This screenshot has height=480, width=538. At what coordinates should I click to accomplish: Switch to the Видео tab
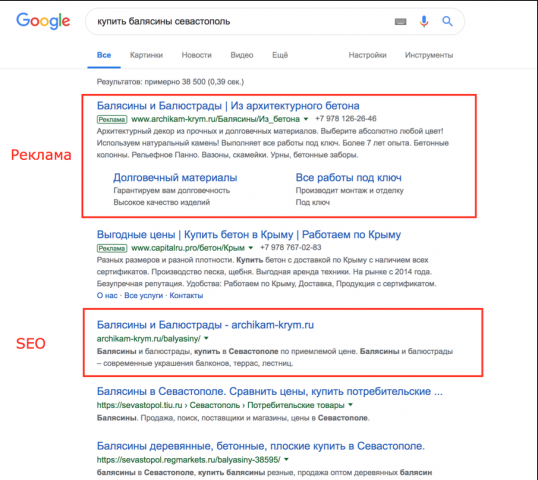click(x=242, y=55)
